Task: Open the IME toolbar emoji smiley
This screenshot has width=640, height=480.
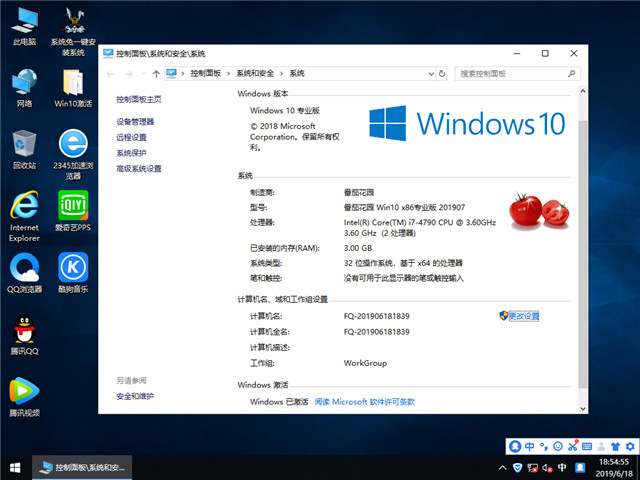Action: coord(558,446)
